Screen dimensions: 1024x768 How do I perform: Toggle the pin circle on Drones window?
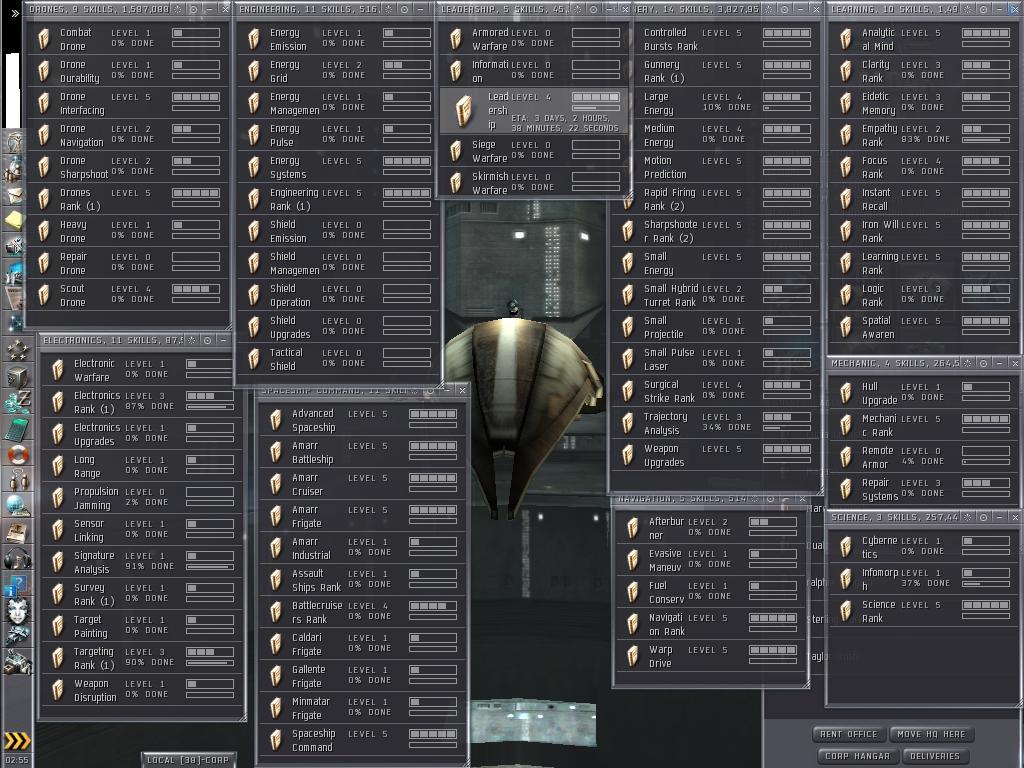[193, 10]
